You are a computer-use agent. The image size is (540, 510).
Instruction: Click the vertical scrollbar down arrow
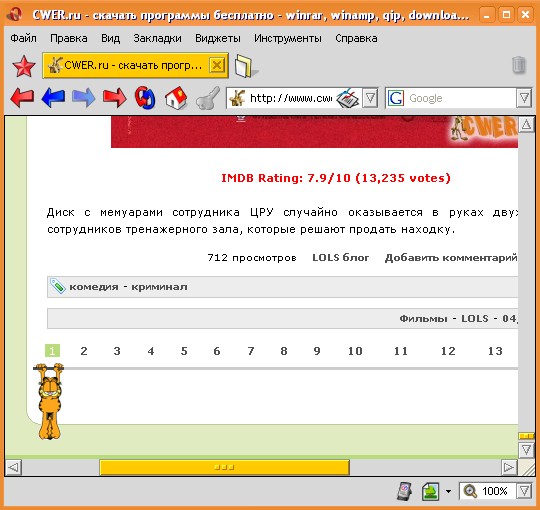526,450
